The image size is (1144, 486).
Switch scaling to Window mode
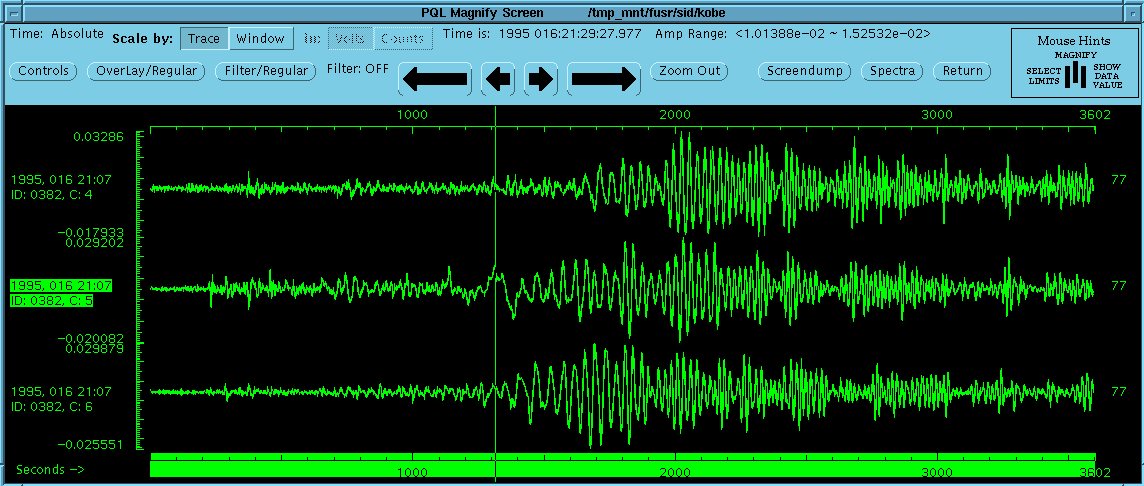(x=261, y=39)
